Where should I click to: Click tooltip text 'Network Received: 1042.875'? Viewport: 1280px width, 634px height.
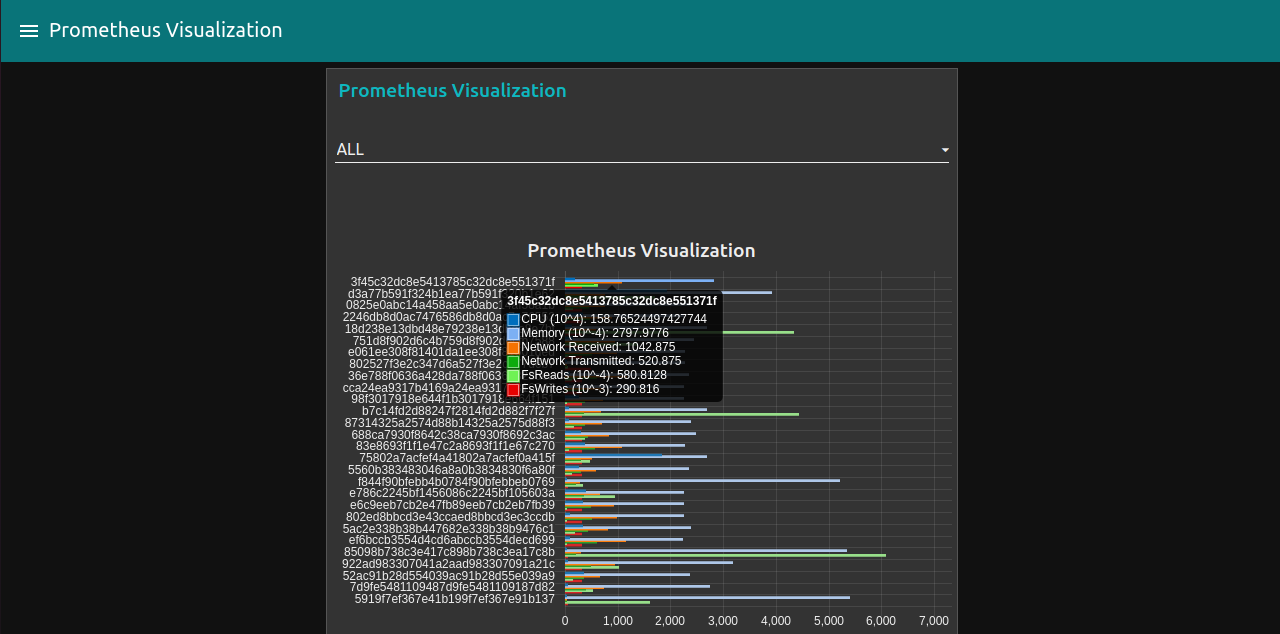click(598, 347)
